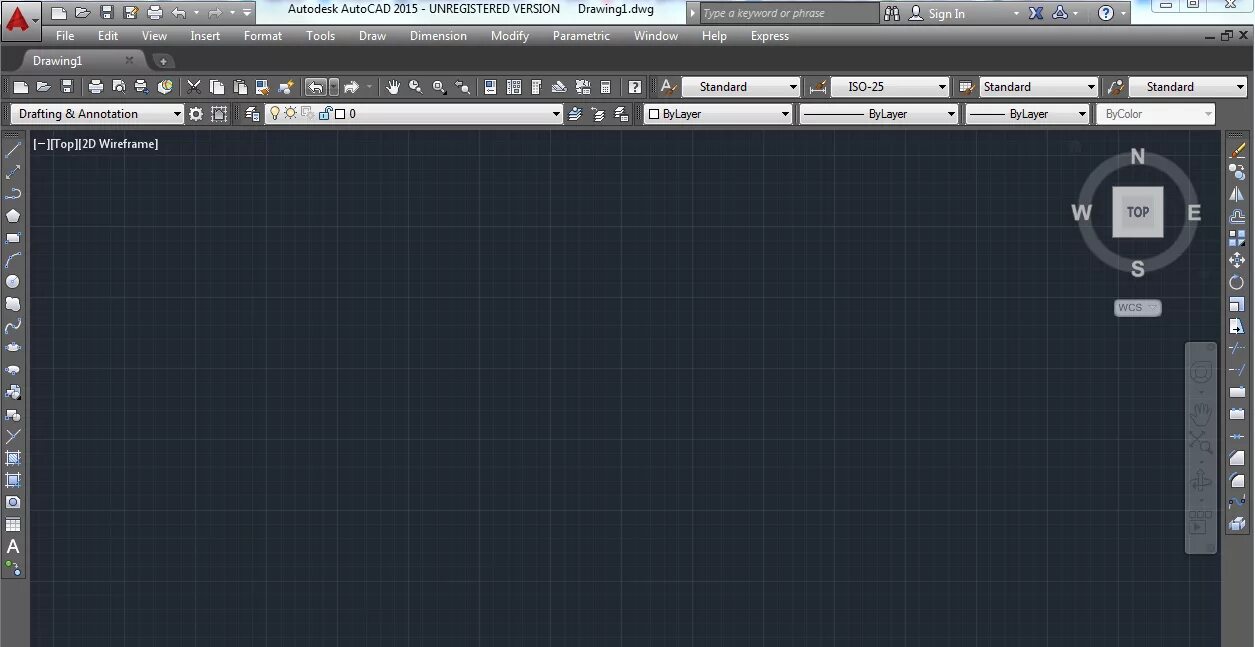1255x647 pixels.
Task: Select the Arc tool
Action: click(13, 260)
